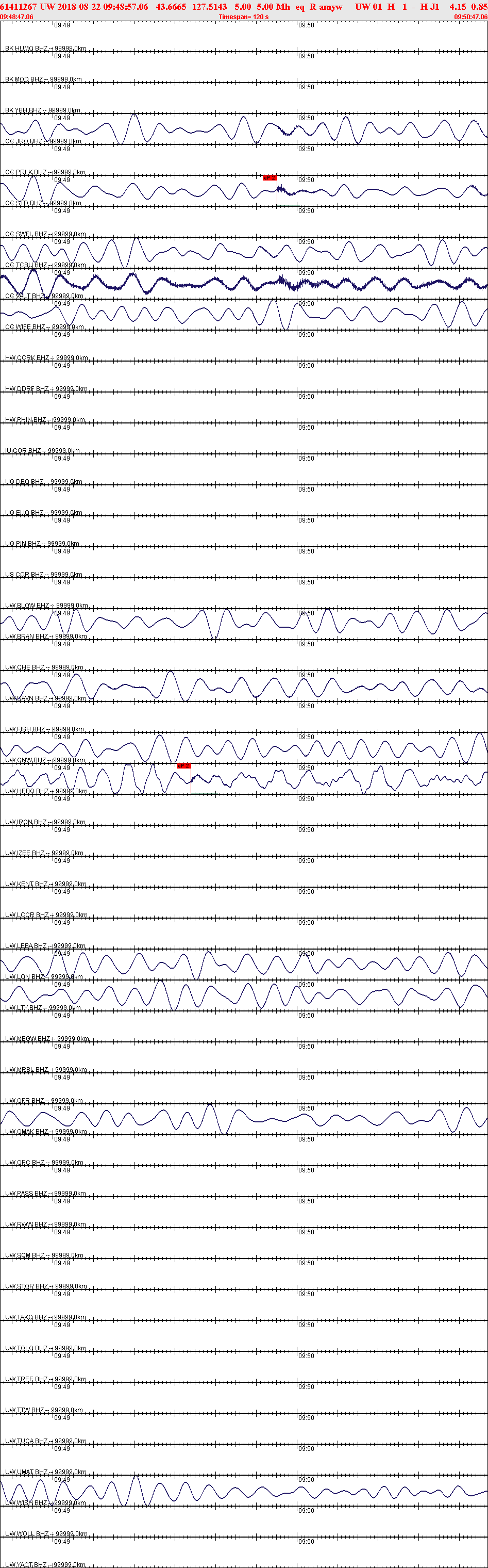
Task: Select the UW OPC BHZ station label
Action: point(44,1163)
